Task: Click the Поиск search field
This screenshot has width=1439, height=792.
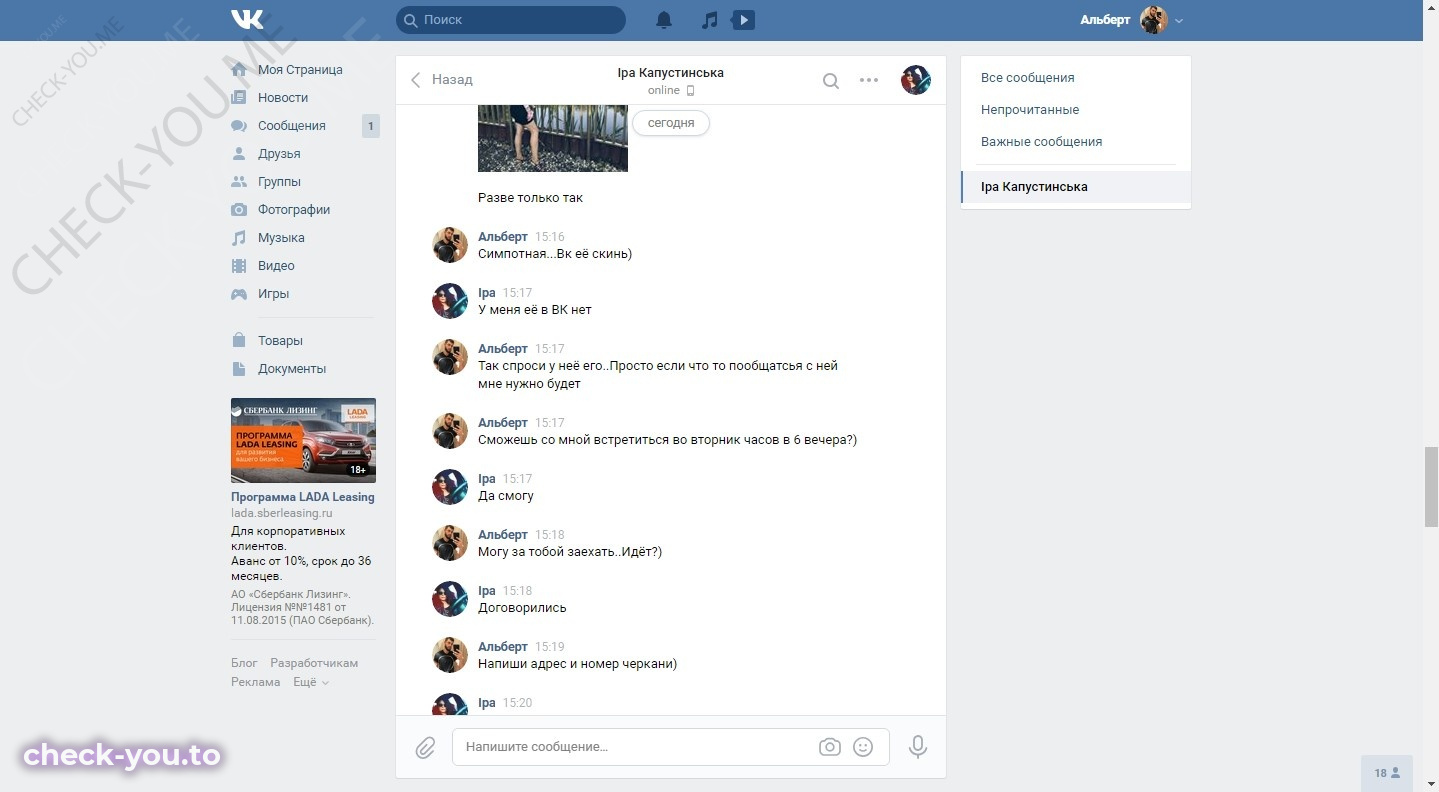Action: point(511,20)
